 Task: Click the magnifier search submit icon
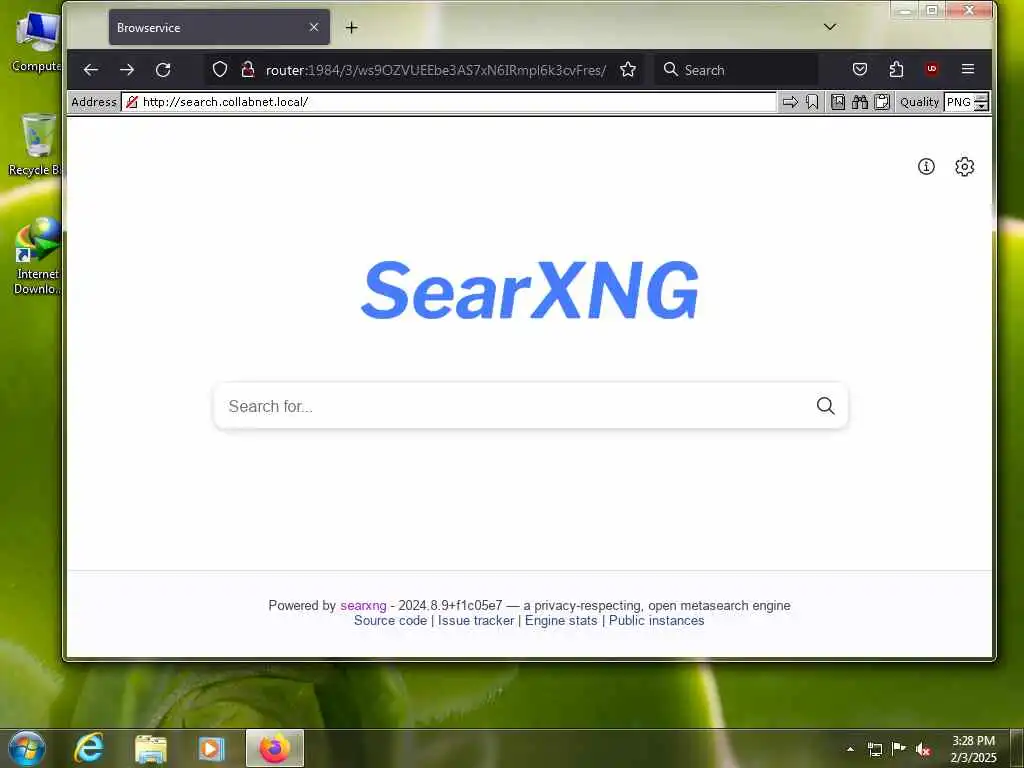pos(825,406)
